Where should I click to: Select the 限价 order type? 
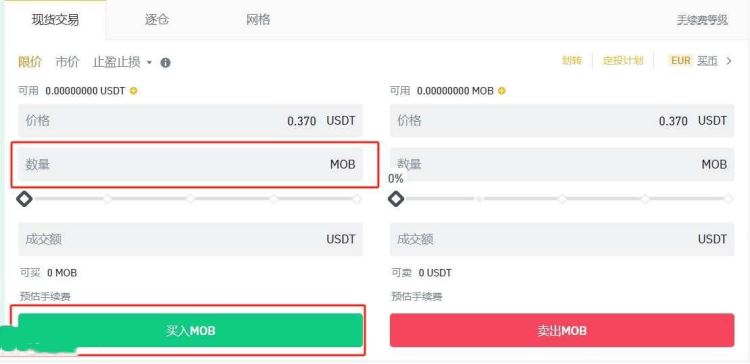tap(30, 62)
